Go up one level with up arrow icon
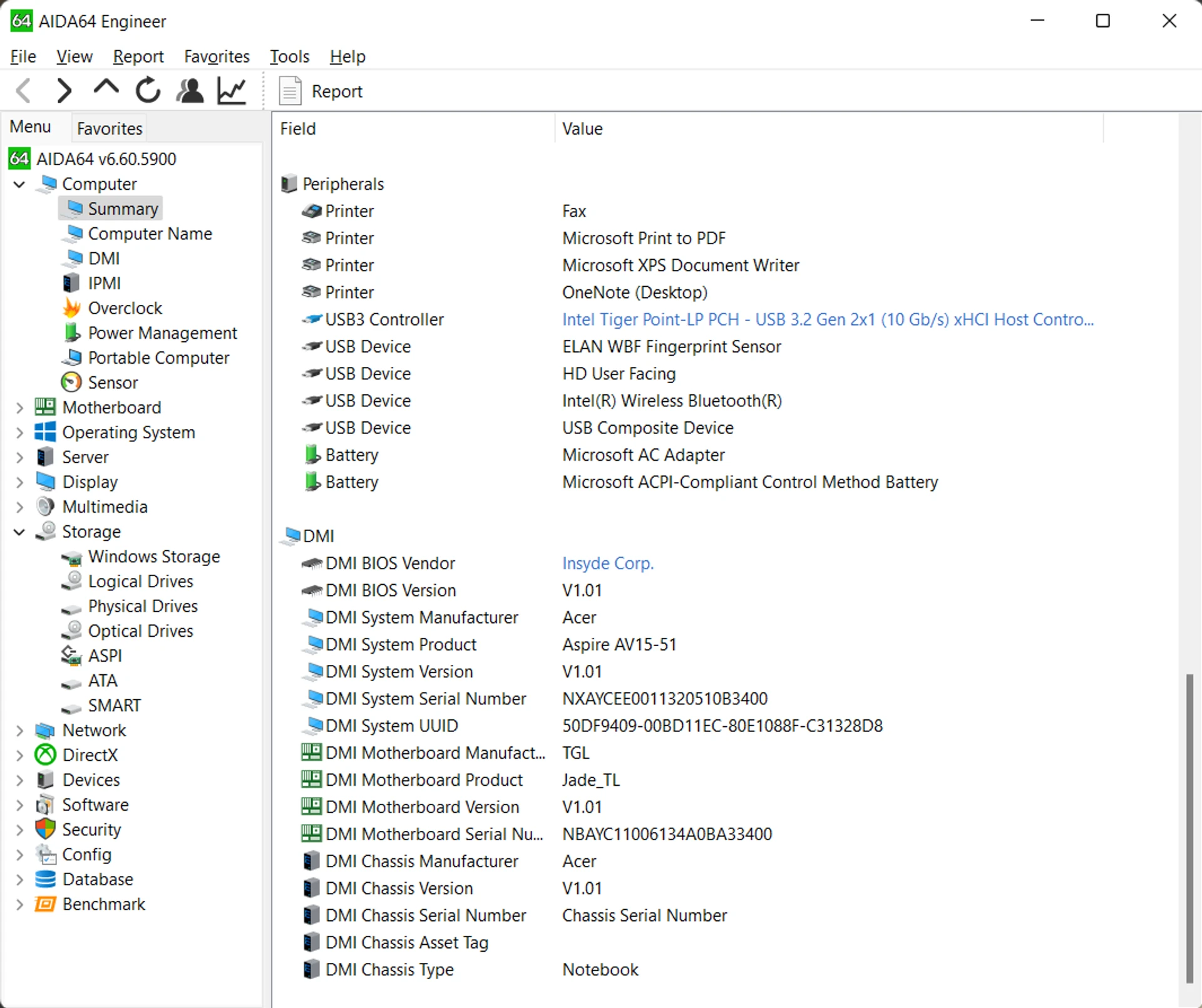Image resolution: width=1202 pixels, height=1008 pixels. tap(106, 88)
